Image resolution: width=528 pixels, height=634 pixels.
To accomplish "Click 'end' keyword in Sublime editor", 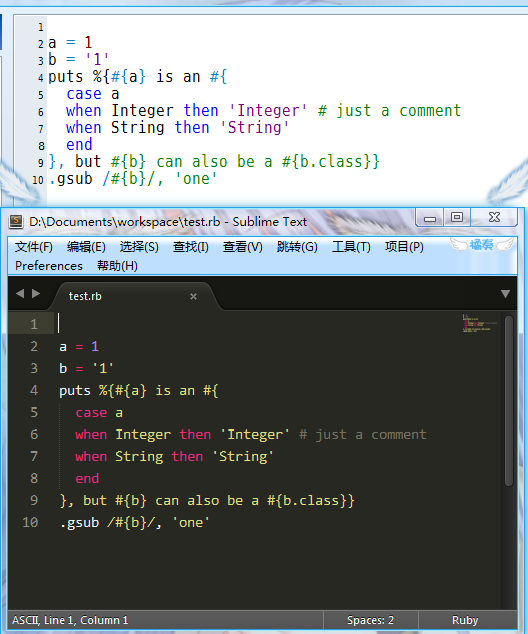I will (87, 479).
